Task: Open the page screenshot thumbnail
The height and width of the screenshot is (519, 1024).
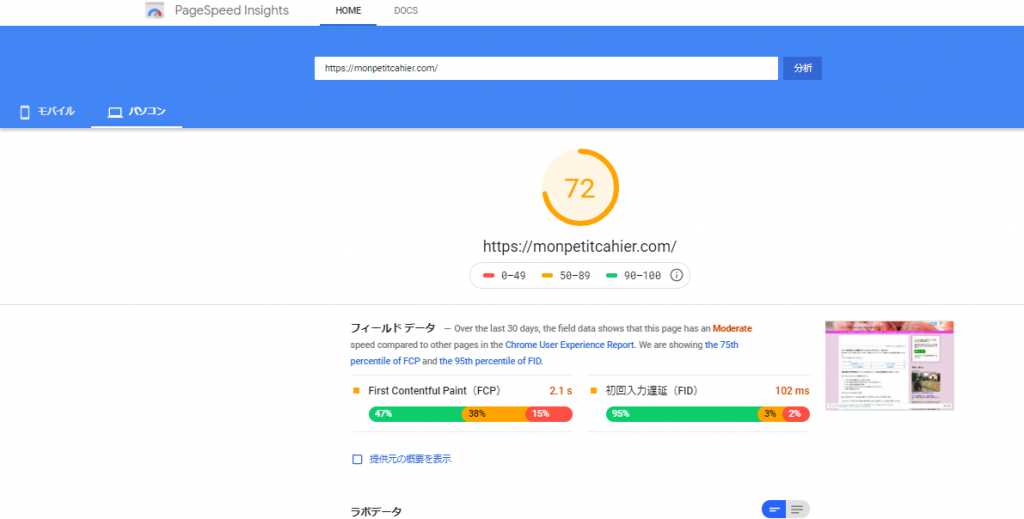Action: (889, 366)
